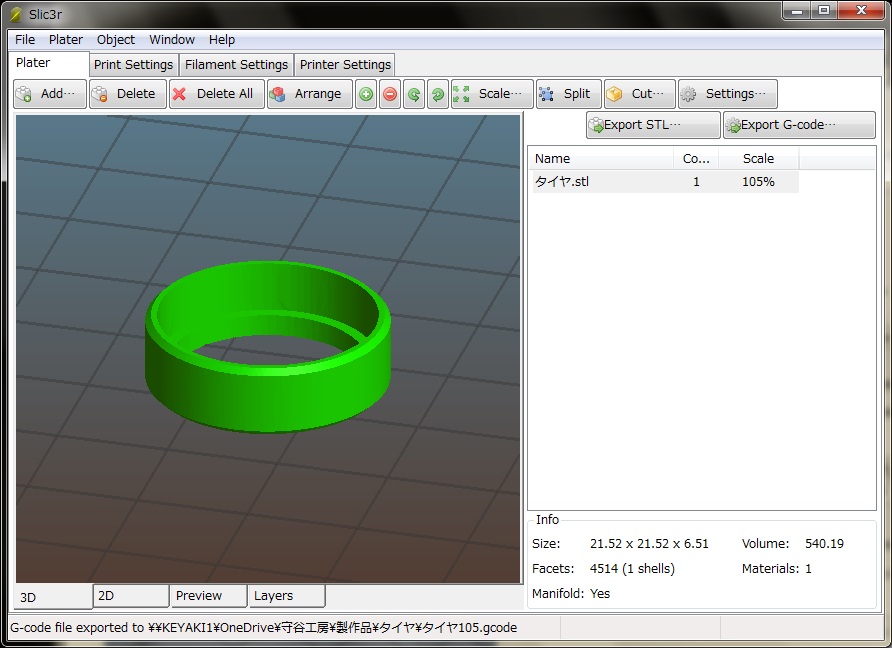Open the Window menu
The image size is (892, 648).
[x=172, y=40]
